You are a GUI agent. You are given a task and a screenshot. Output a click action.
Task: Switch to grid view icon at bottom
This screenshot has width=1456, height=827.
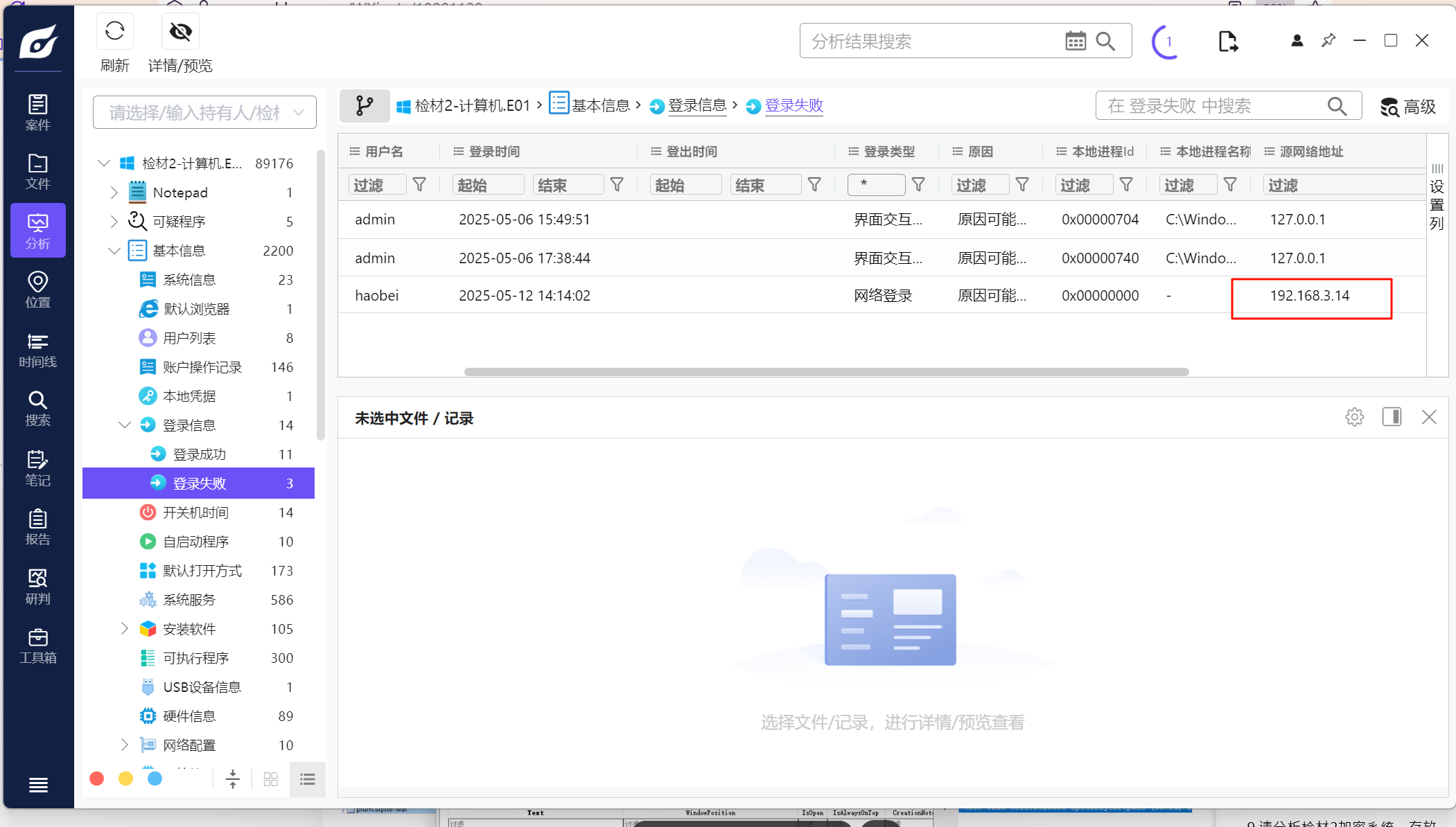[271, 780]
